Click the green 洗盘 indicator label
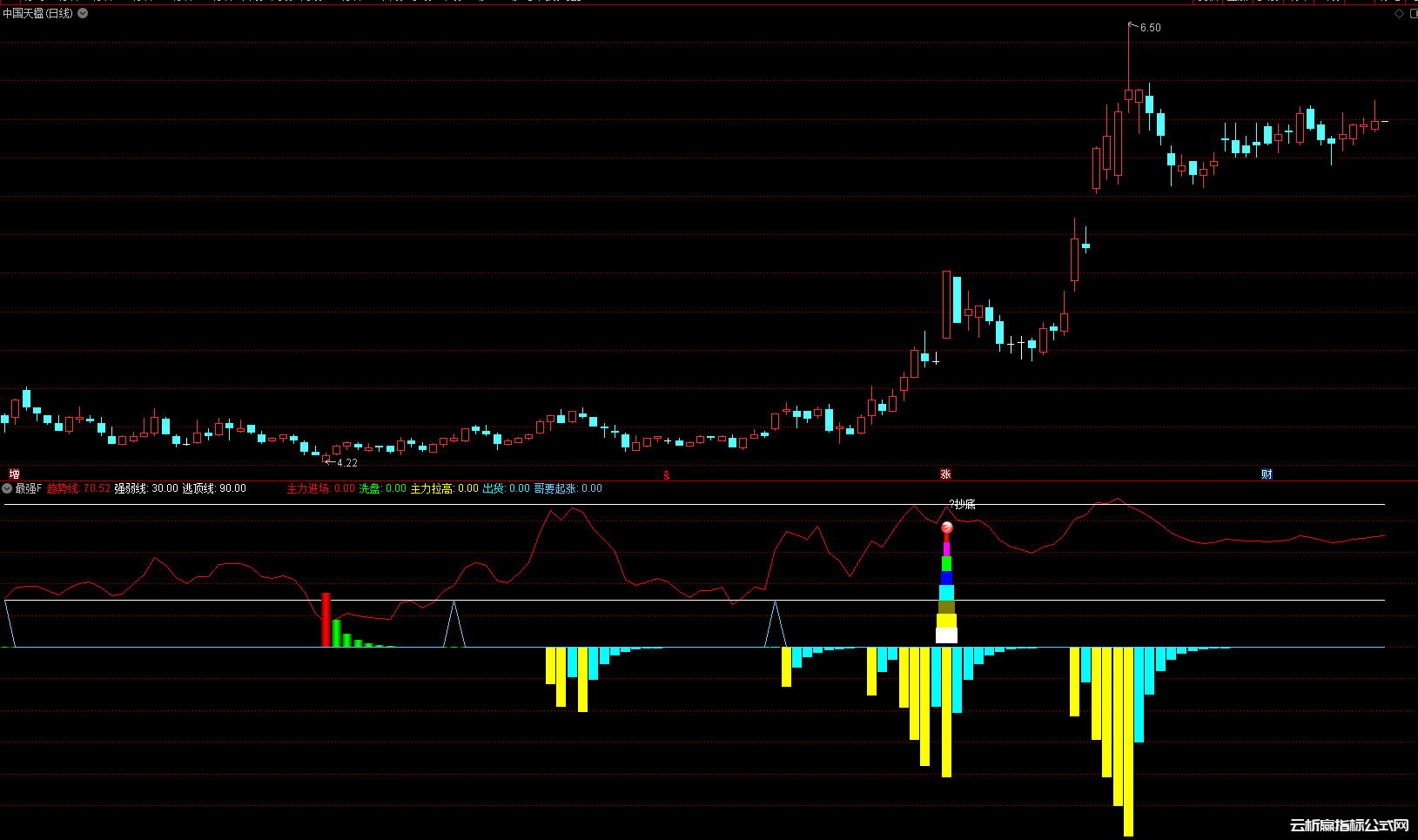The width and height of the screenshot is (1418, 840). [370, 488]
